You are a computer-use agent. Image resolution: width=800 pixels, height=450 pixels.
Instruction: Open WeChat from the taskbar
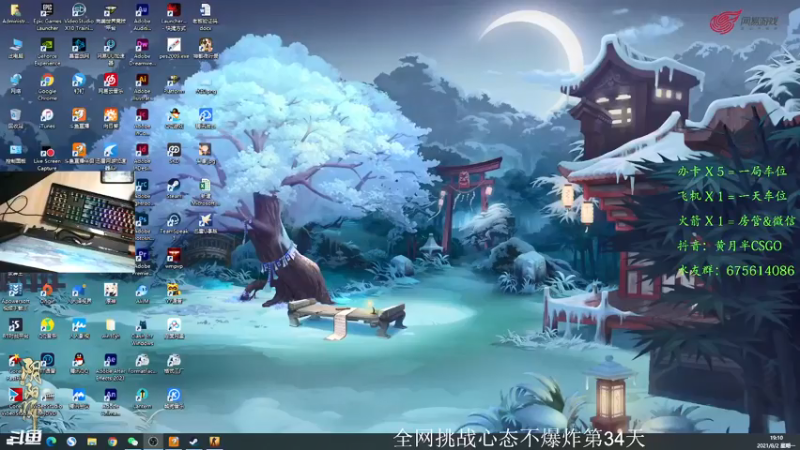coord(133,441)
